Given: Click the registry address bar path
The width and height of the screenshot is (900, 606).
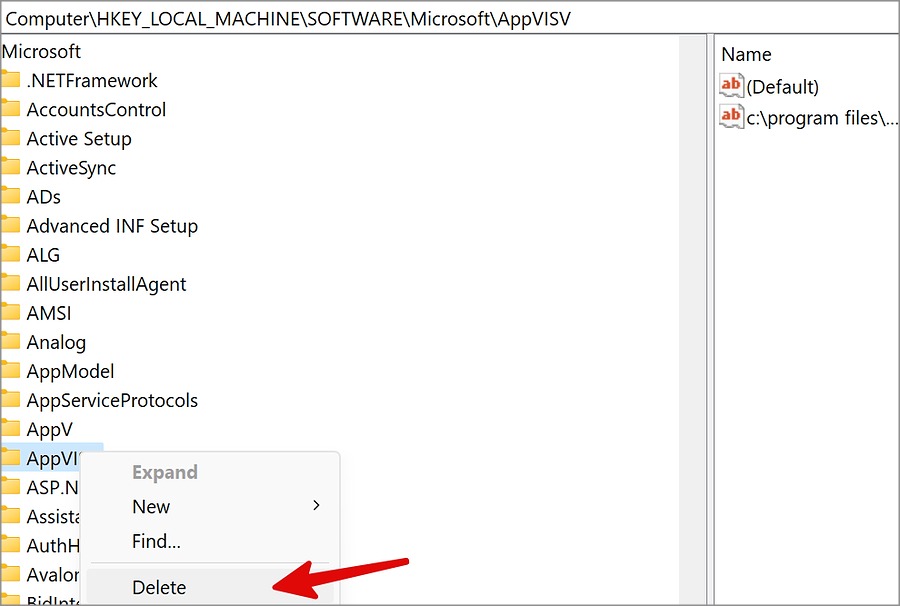Looking at the screenshot, I should 288,19.
